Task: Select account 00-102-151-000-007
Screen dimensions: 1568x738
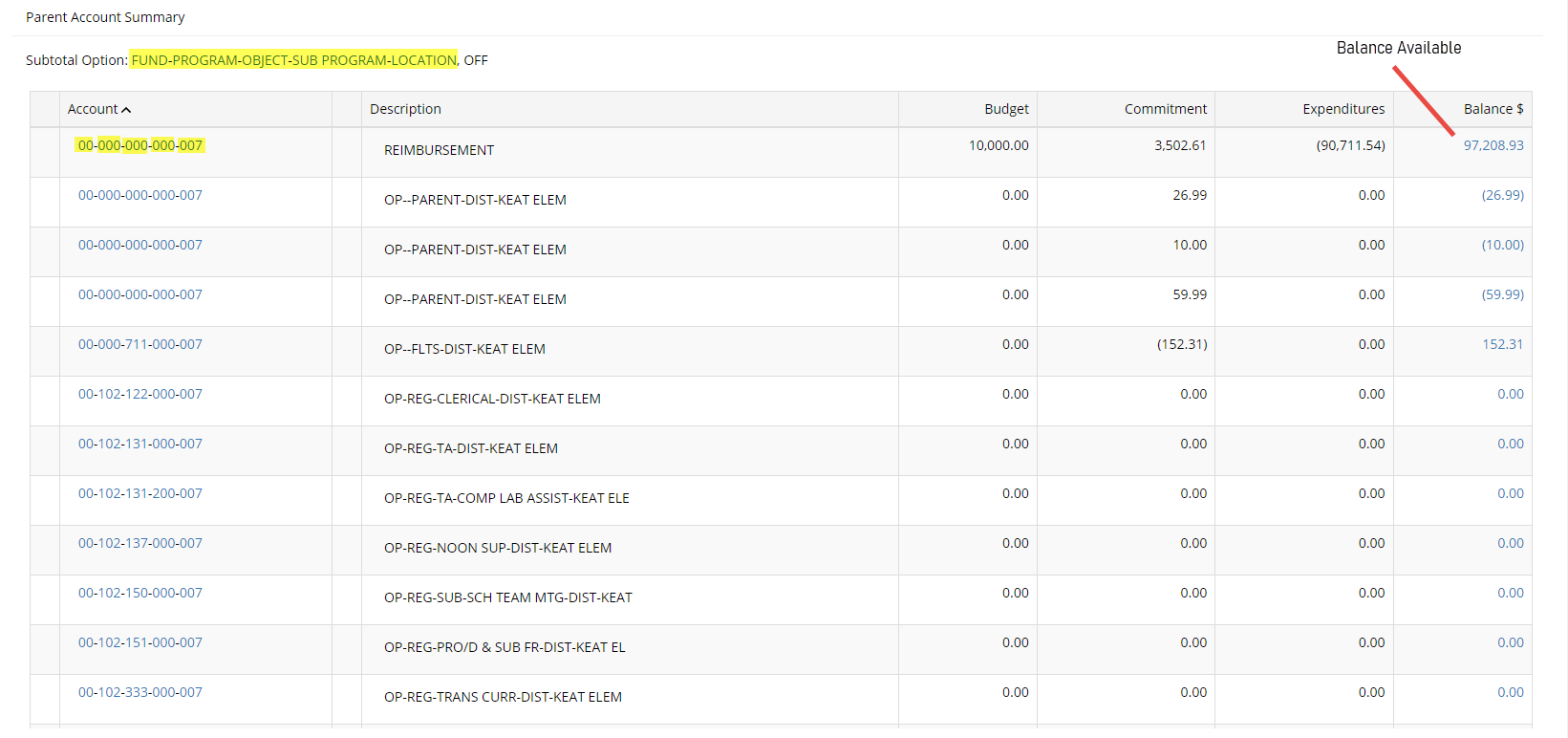Action: (x=140, y=642)
